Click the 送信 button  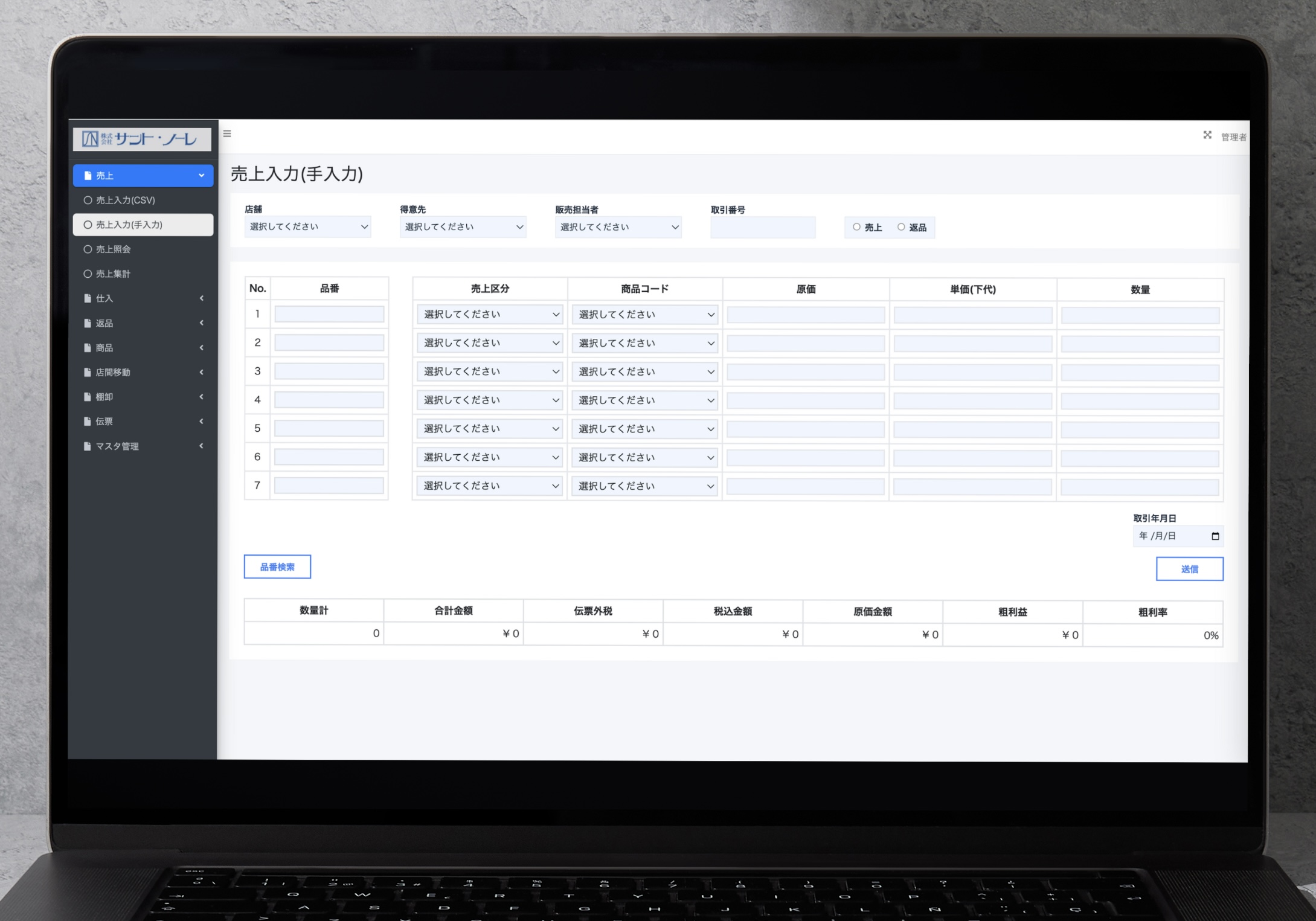pyautogui.click(x=1189, y=569)
